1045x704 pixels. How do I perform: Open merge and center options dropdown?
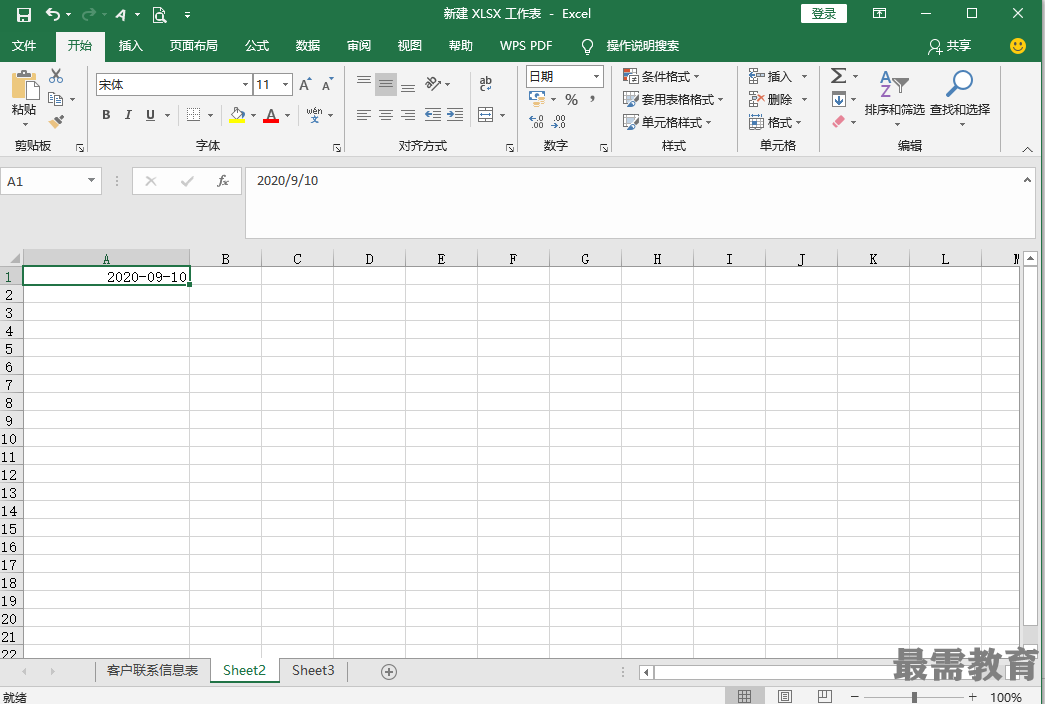click(503, 115)
